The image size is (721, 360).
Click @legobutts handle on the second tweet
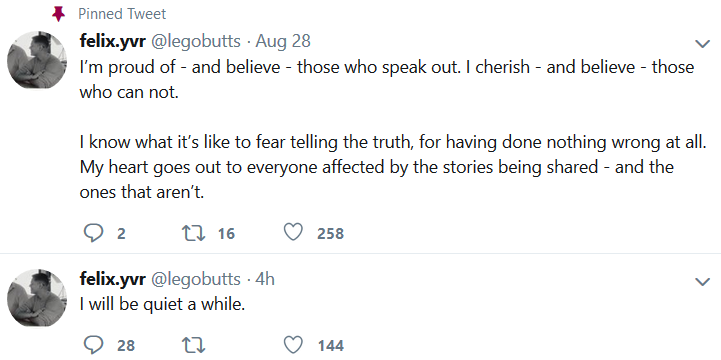(x=195, y=279)
